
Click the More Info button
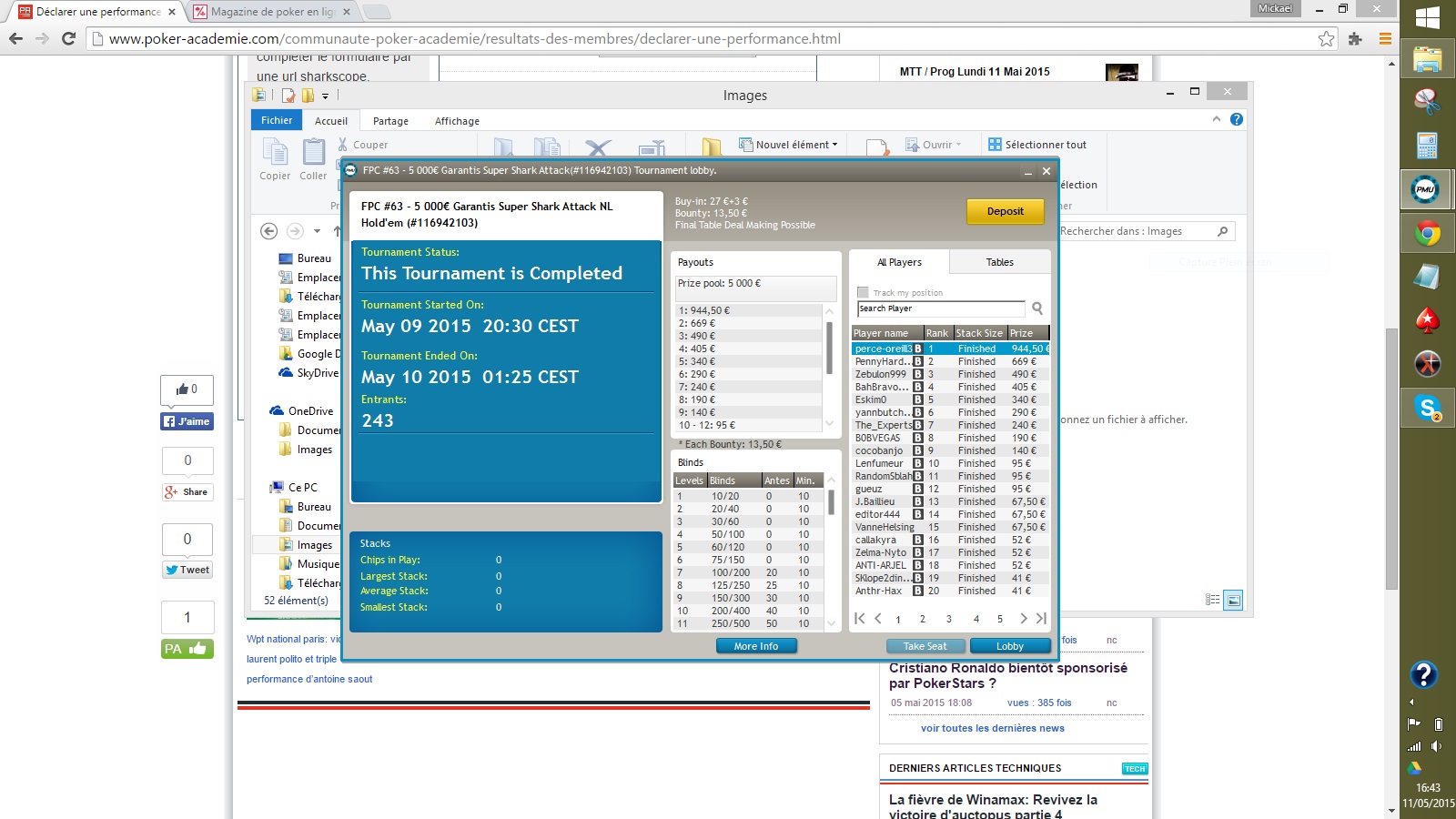point(756,646)
